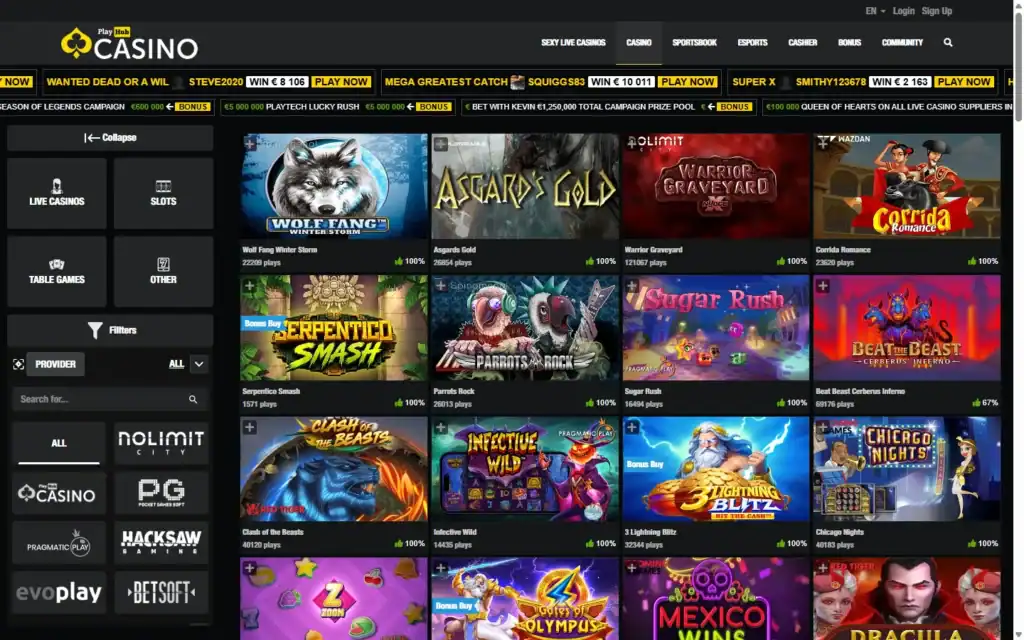Click thumbs-up rating on Beat Beast Cerberus Inferno
The image size is (1024, 640).
pos(976,403)
